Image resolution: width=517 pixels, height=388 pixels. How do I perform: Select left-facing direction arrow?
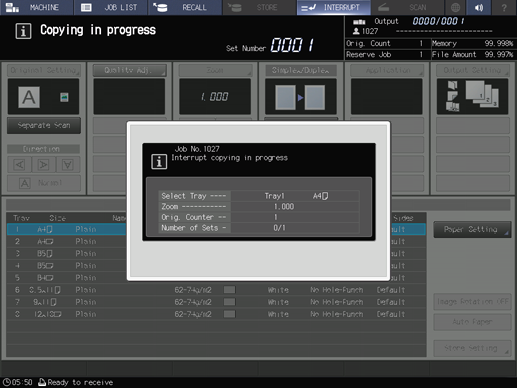(19, 165)
